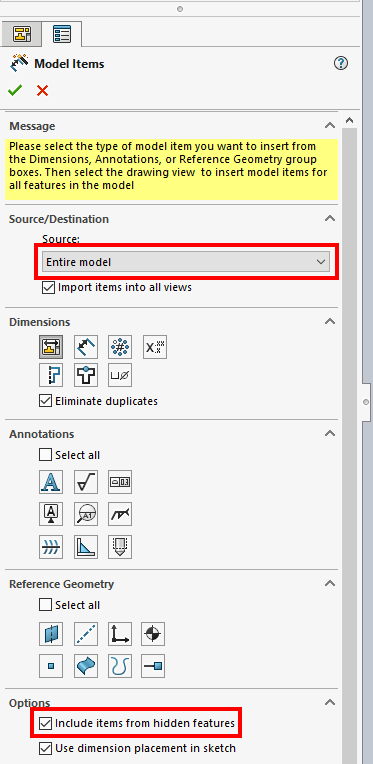
Task: Select Not marked for drawing icon
Action: pyautogui.click(x=86, y=347)
